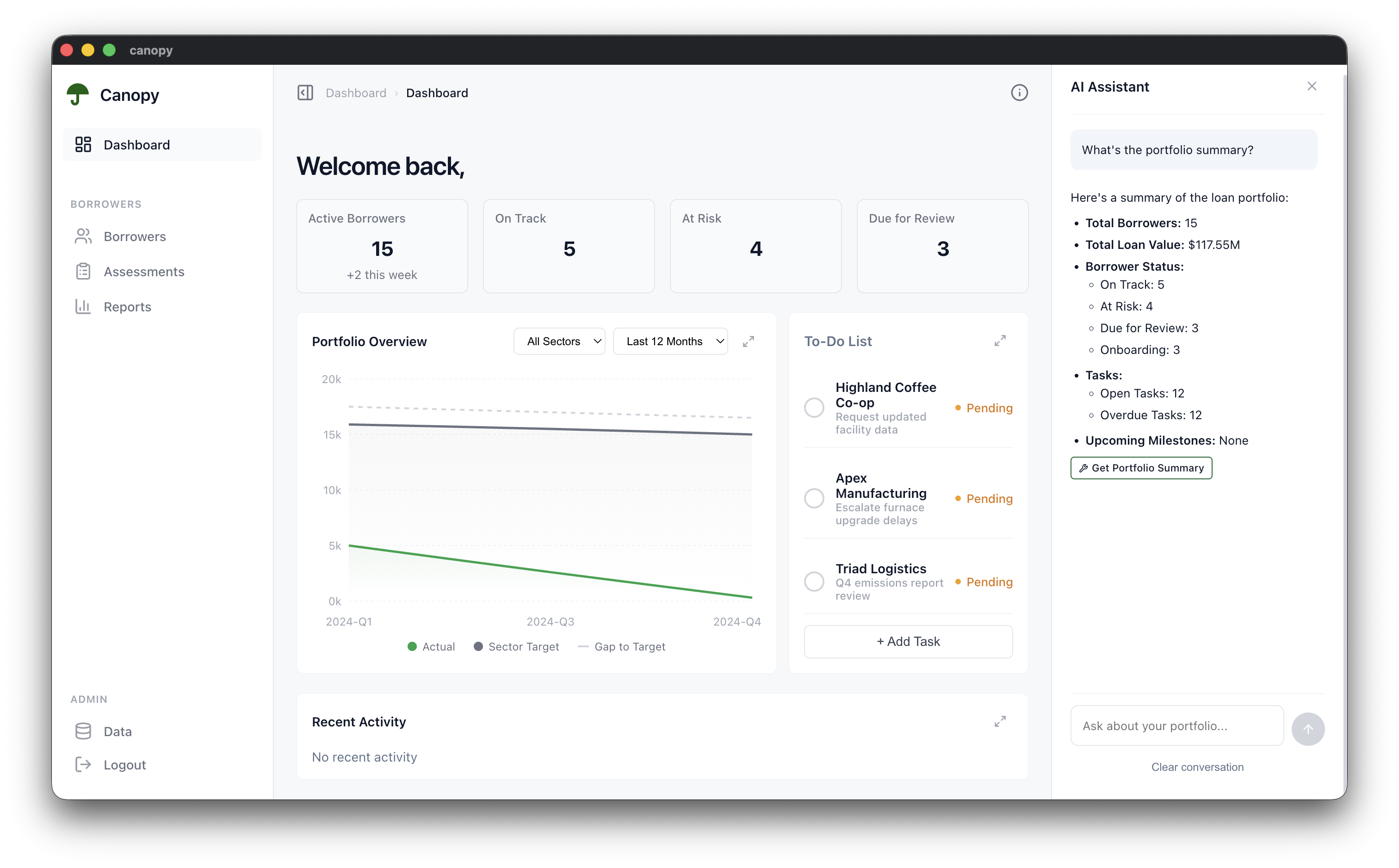Open the All Sectors dropdown
This screenshot has width=1399, height=868.
559,341
